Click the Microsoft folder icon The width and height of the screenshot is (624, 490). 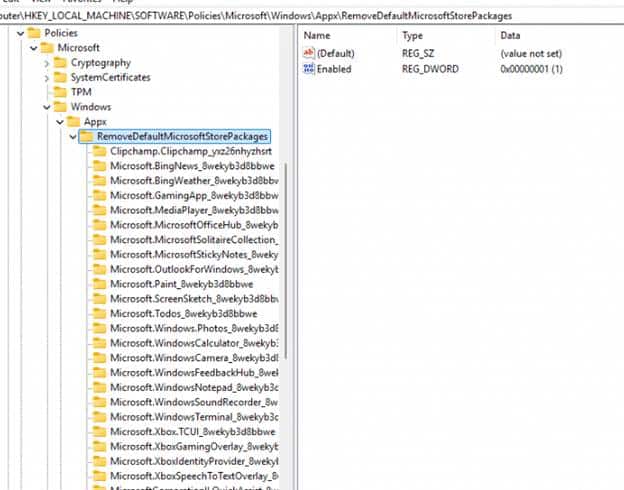click(x=47, y=48)
